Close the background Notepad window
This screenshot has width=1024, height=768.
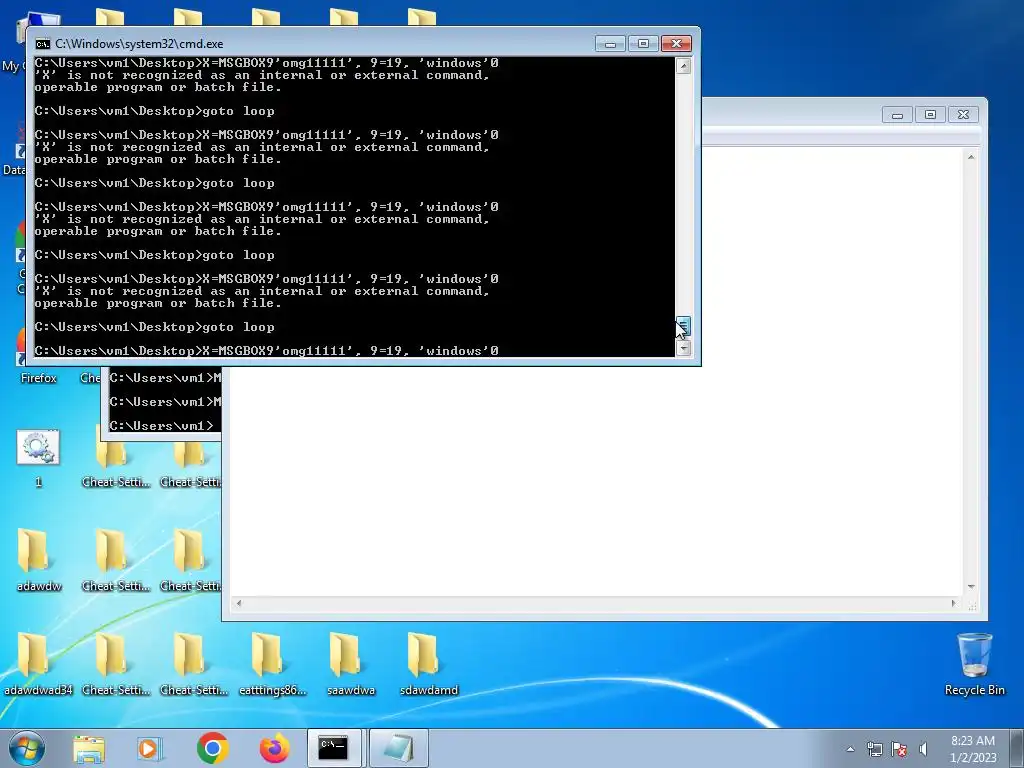(x=963, y=115)
